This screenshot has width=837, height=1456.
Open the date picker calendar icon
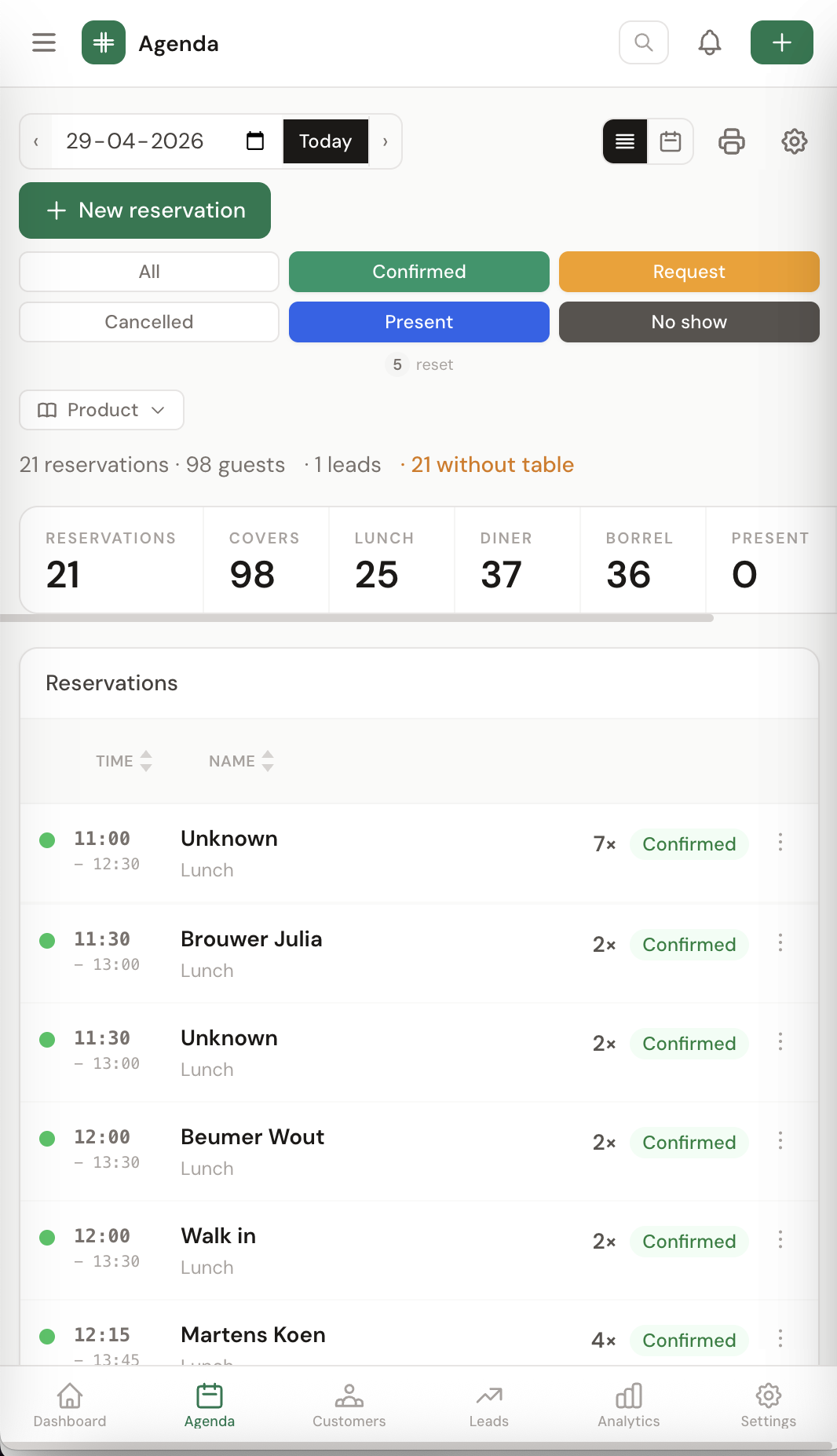254,141
